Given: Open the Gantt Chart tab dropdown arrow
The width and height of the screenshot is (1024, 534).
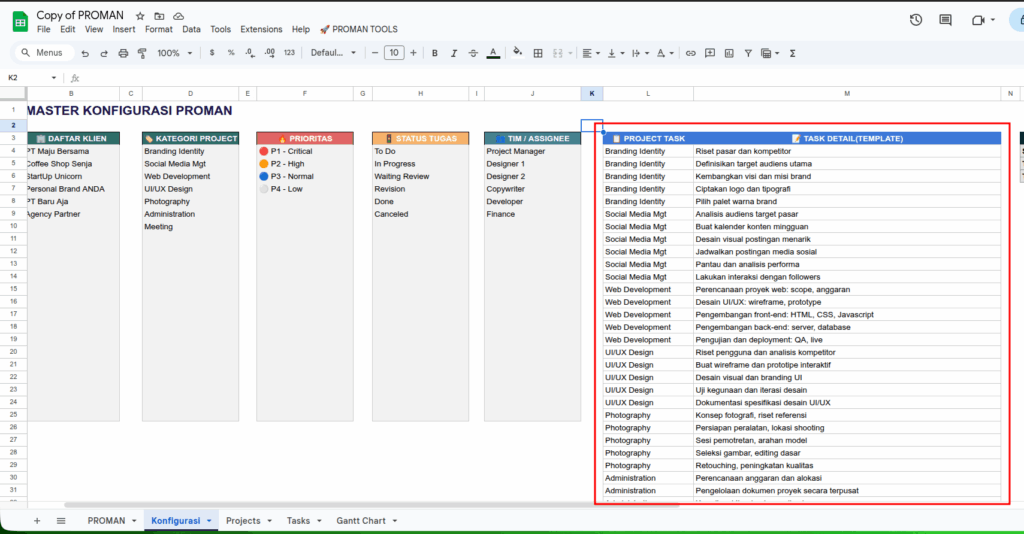Looking at the screenshot, I should click(393, 521).
